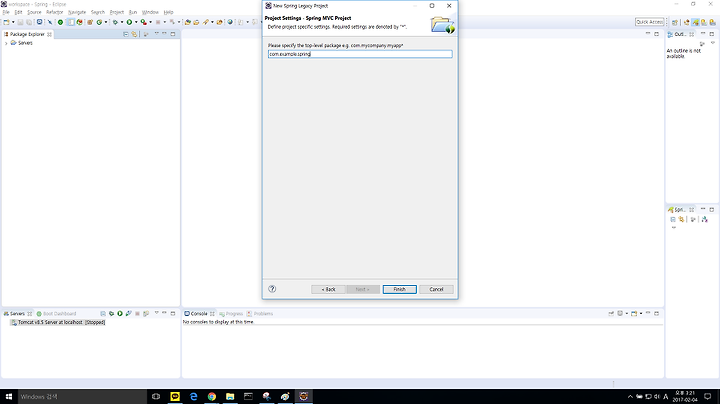The height and width of the screenshot is (404, 720).
Task: Click the Open Task folder toolbar icon
Action: [x=196, y=22]
